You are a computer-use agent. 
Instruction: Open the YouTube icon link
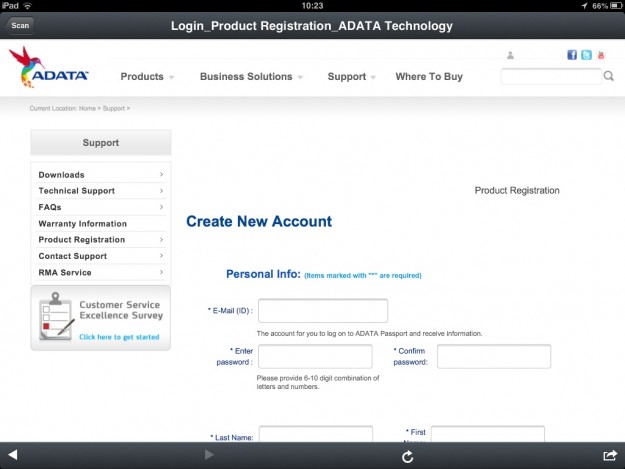(x=601, y=55)
